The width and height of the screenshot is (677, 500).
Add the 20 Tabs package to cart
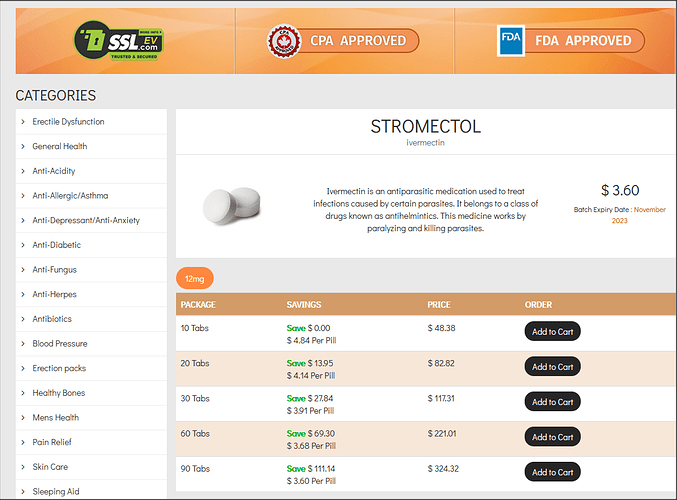(x=552, y=367)
